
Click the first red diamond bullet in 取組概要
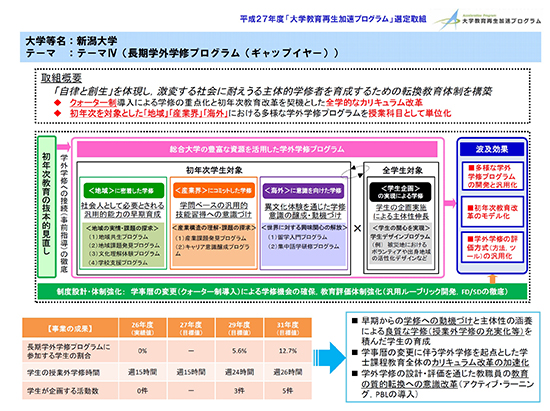coord(58,103)
